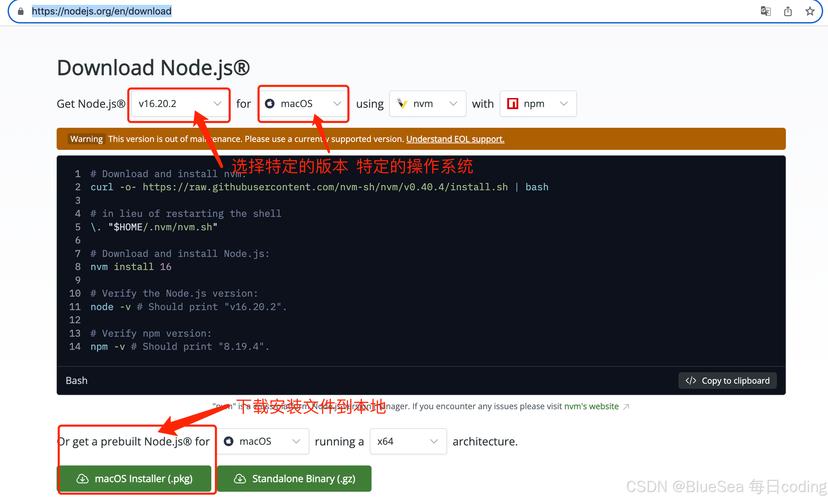Click the Warning badge in orange banner
828x500 pixels.
pyautogui.click(x=86, y=139)
